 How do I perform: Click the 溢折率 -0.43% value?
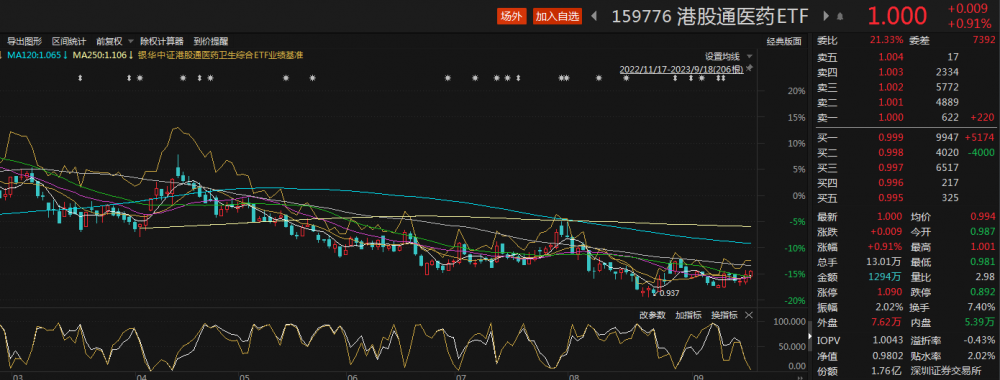click(979, 340)
